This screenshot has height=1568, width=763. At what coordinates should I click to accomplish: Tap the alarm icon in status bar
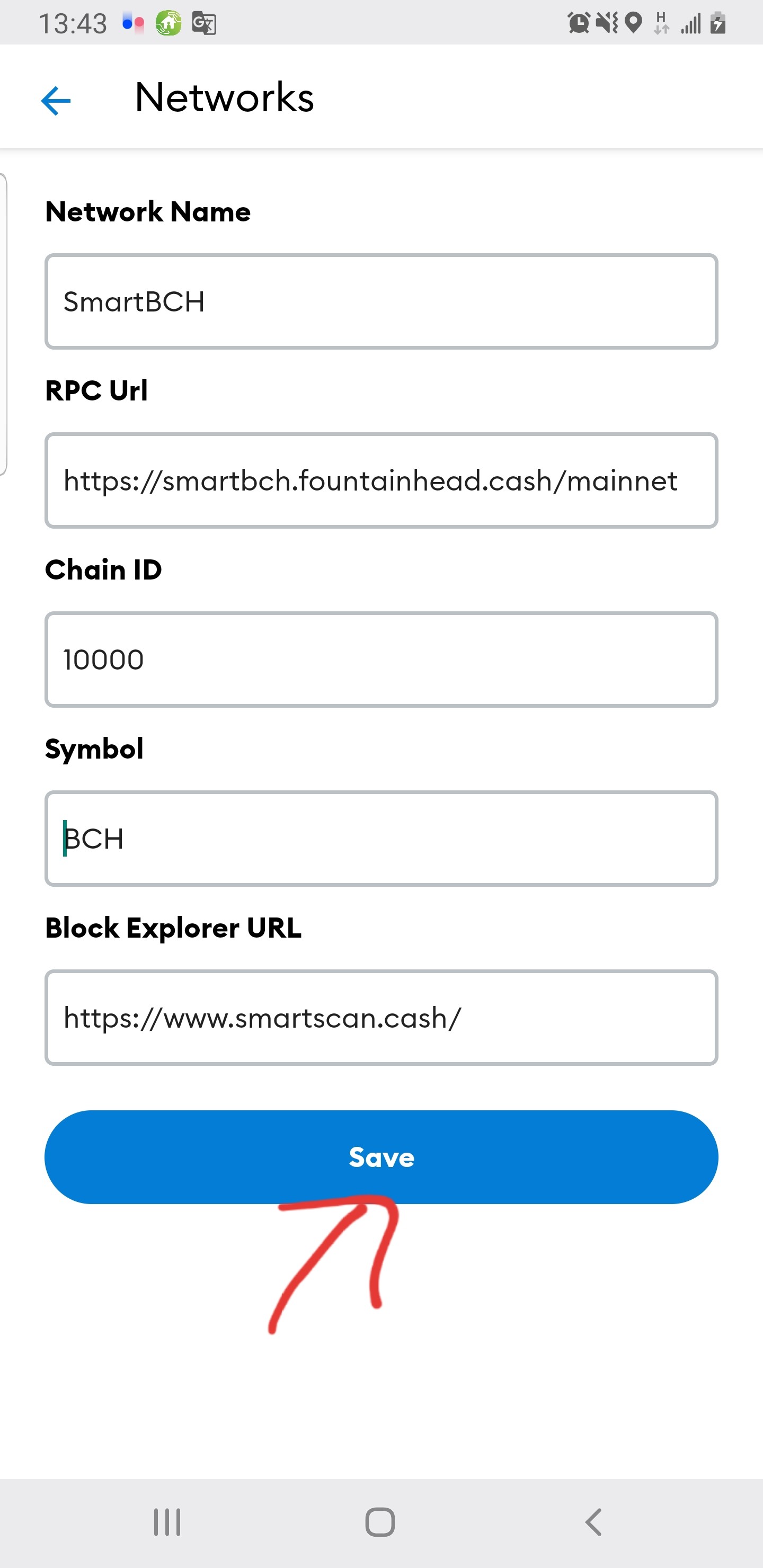[x=579, y=23]
